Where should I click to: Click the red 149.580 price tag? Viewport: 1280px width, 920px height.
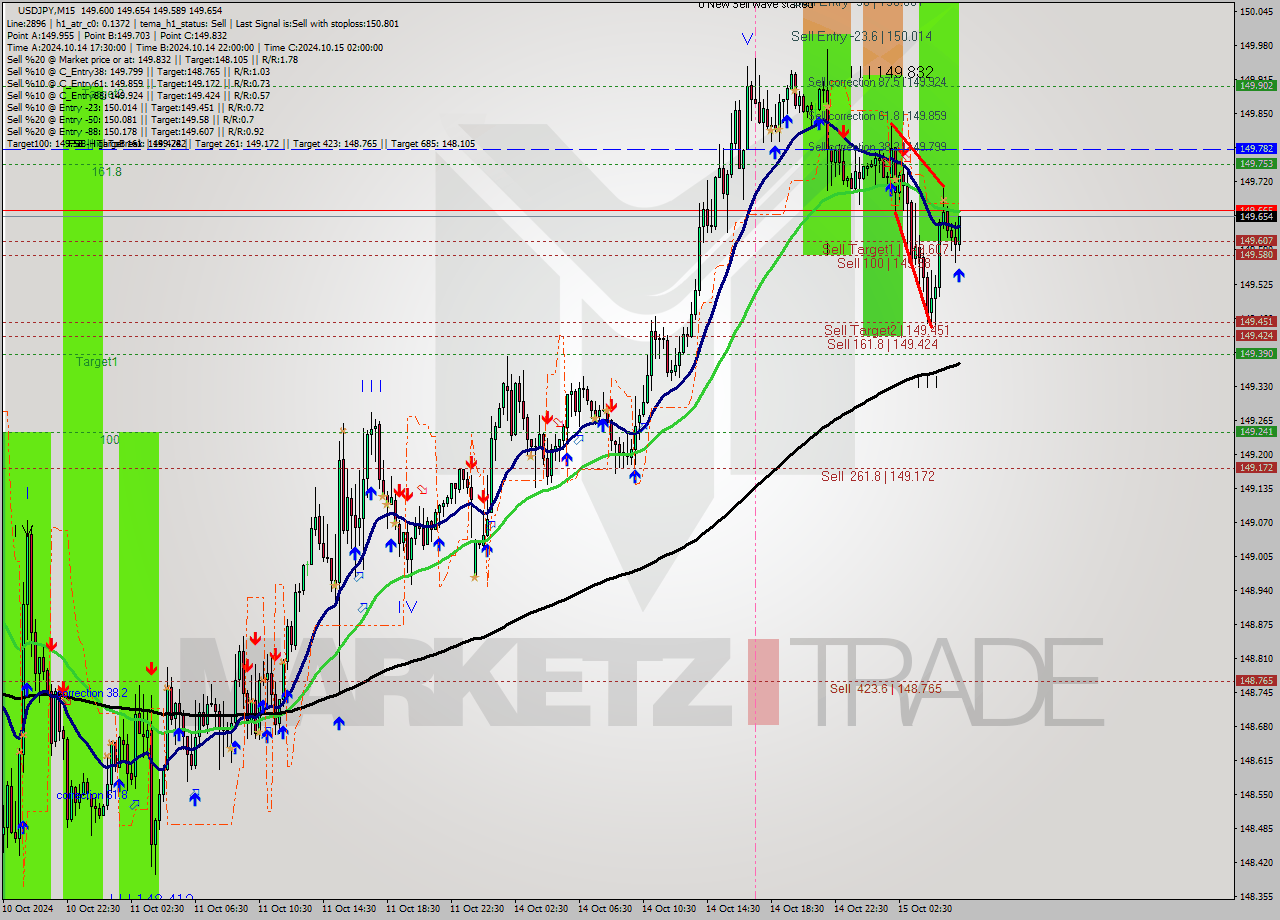click(1256, 254)
